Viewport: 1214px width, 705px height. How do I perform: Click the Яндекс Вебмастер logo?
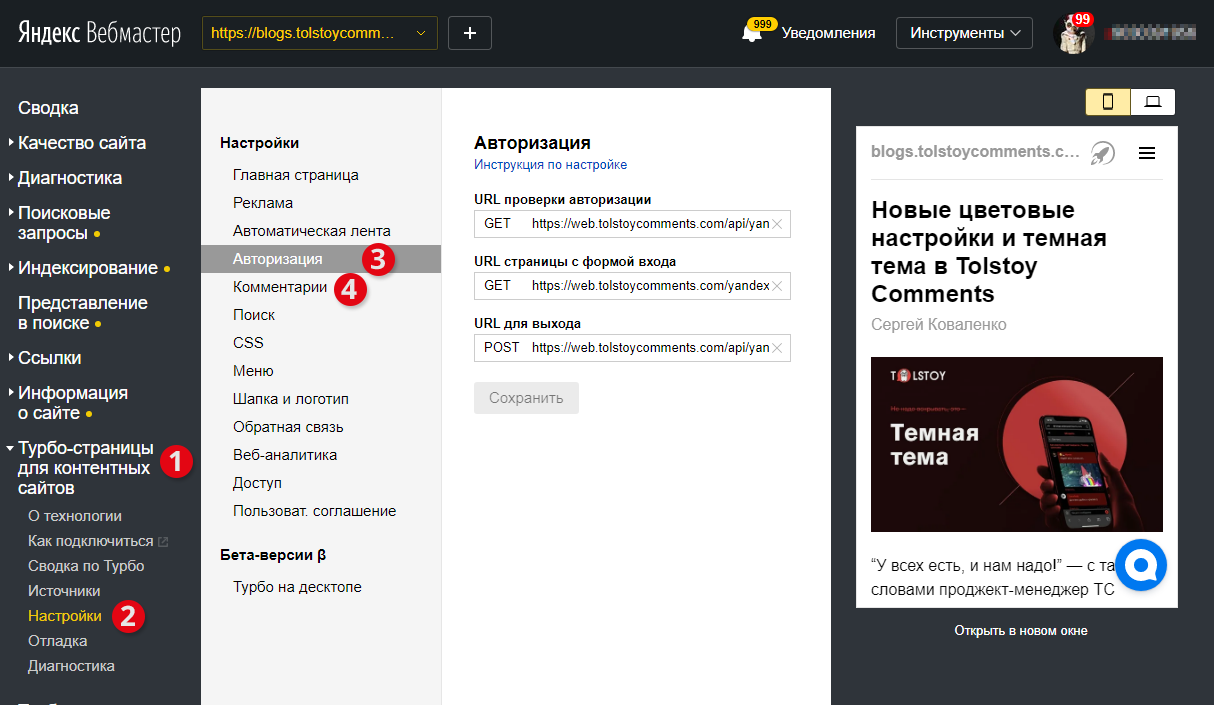tap(99, 33)
